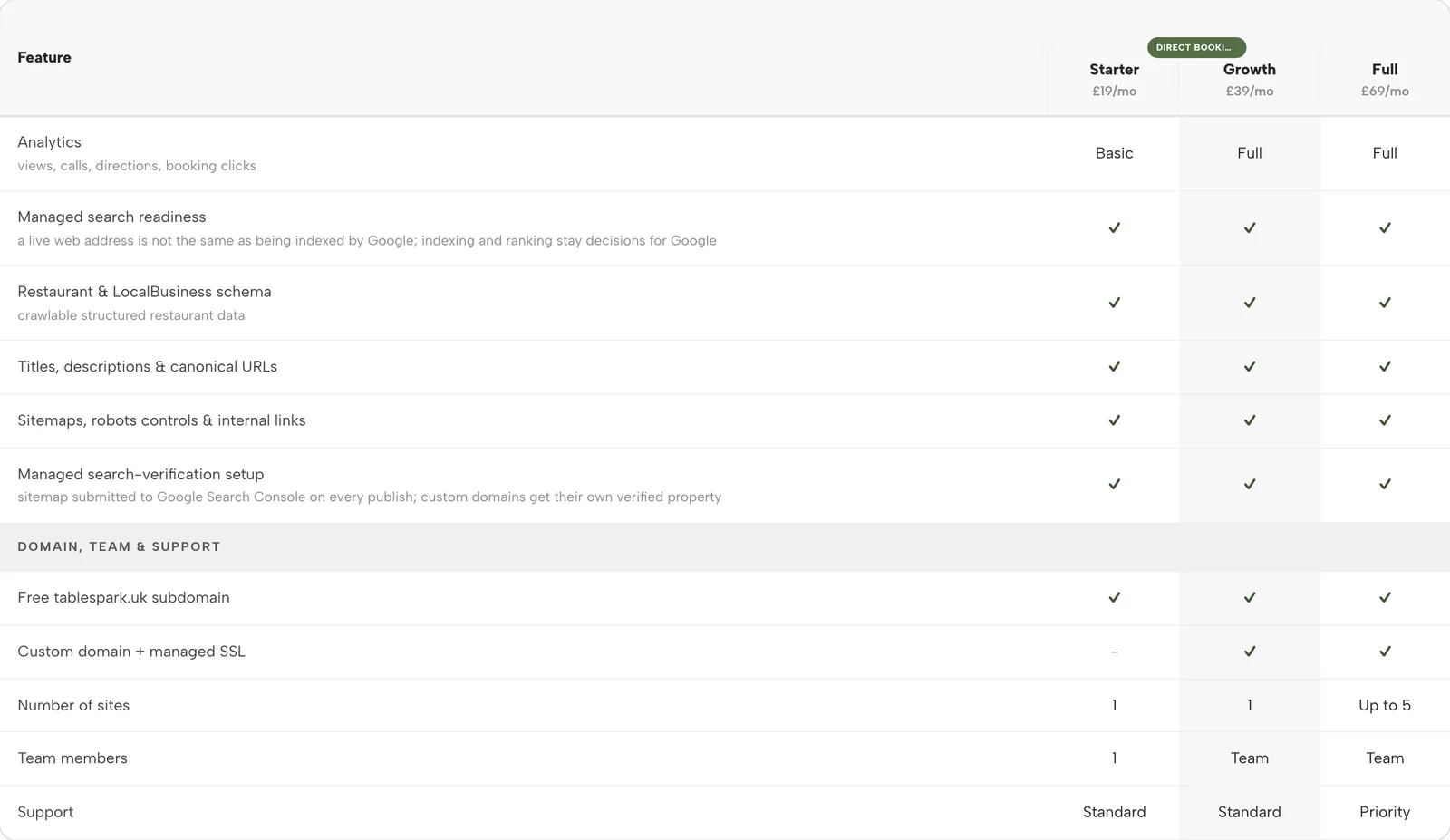Click Growth checkmark for Managed search readiness

tap(1249, 228)
